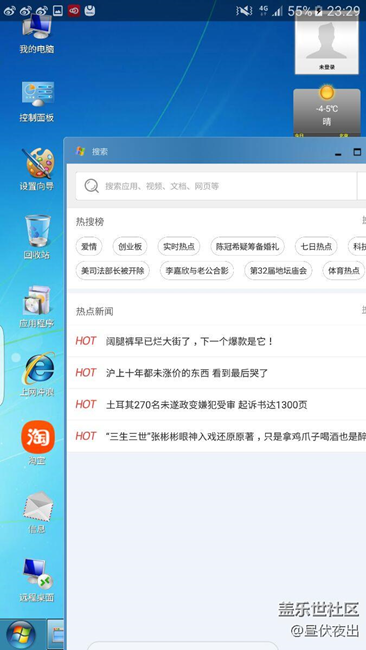The height and width of the screenshot is (650, 366).
Task: Open the 控制面板 control panel icon
Action: 37,102
